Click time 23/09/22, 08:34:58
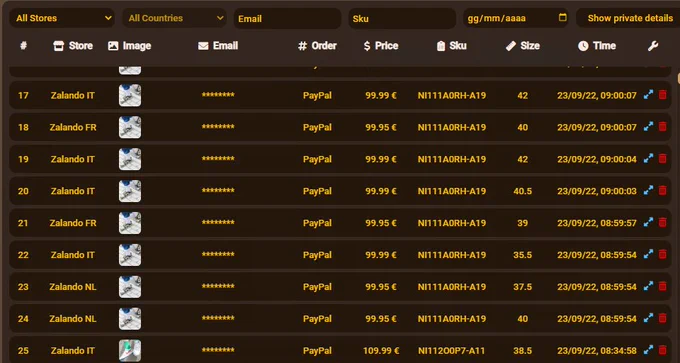This screenshot has height=363, width=680. click(x=597, y=350)
